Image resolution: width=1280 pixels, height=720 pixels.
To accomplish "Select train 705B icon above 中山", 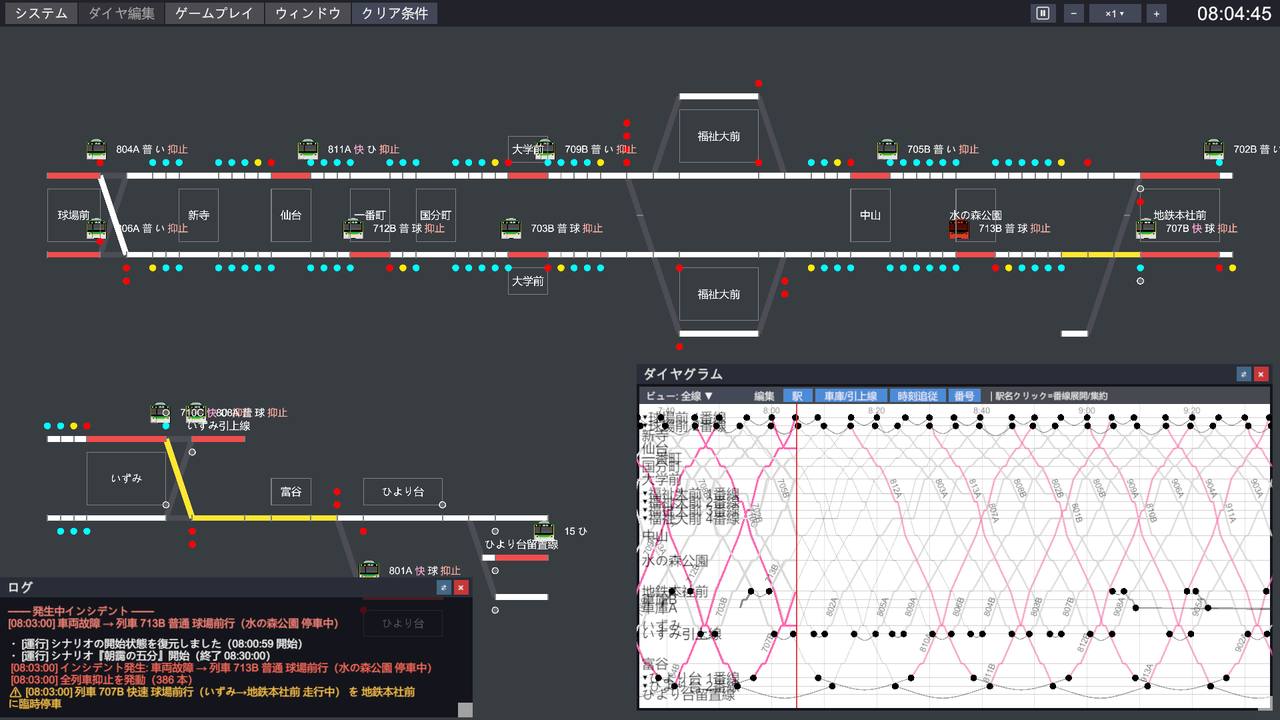I will pyautogui.click(x=887, y=149).
